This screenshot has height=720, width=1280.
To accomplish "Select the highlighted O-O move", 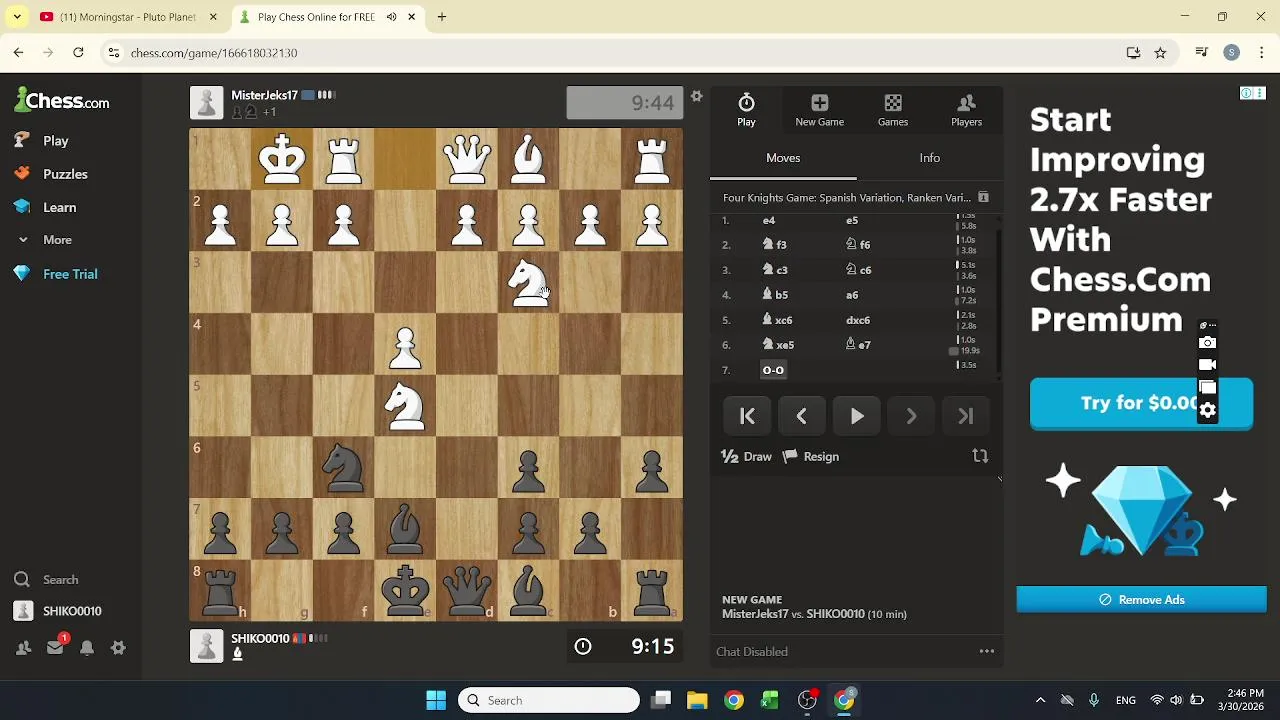I will pyautogui.click(x=773, y=370).
